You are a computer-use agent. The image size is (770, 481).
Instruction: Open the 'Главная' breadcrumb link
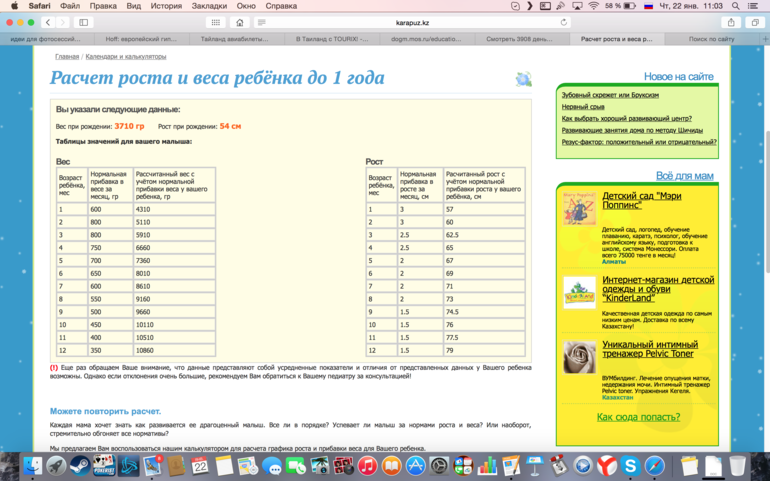[x=67, y=57]
